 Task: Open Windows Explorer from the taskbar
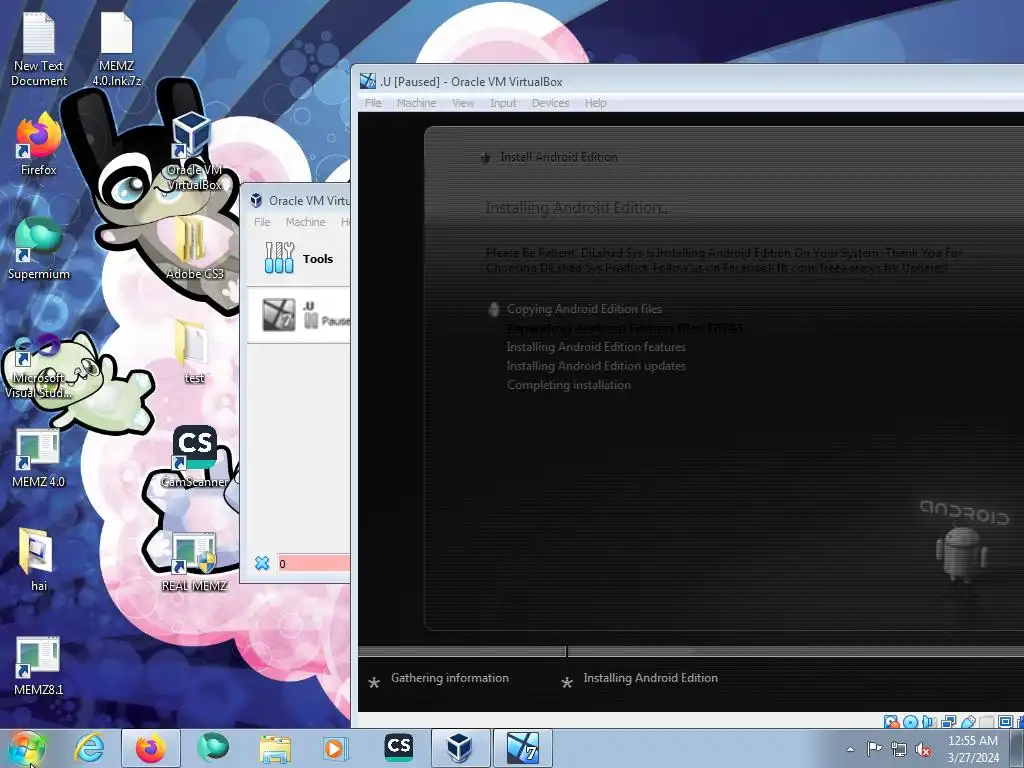point(275,748)
